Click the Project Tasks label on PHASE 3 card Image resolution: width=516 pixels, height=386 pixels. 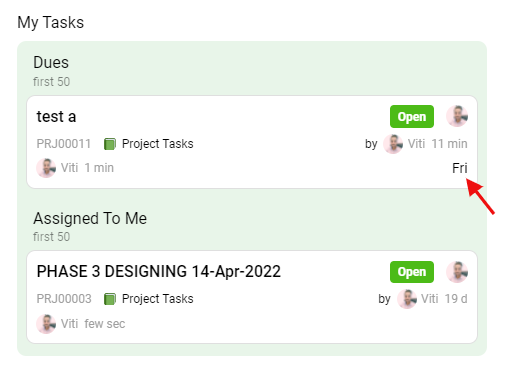point(158,299)
